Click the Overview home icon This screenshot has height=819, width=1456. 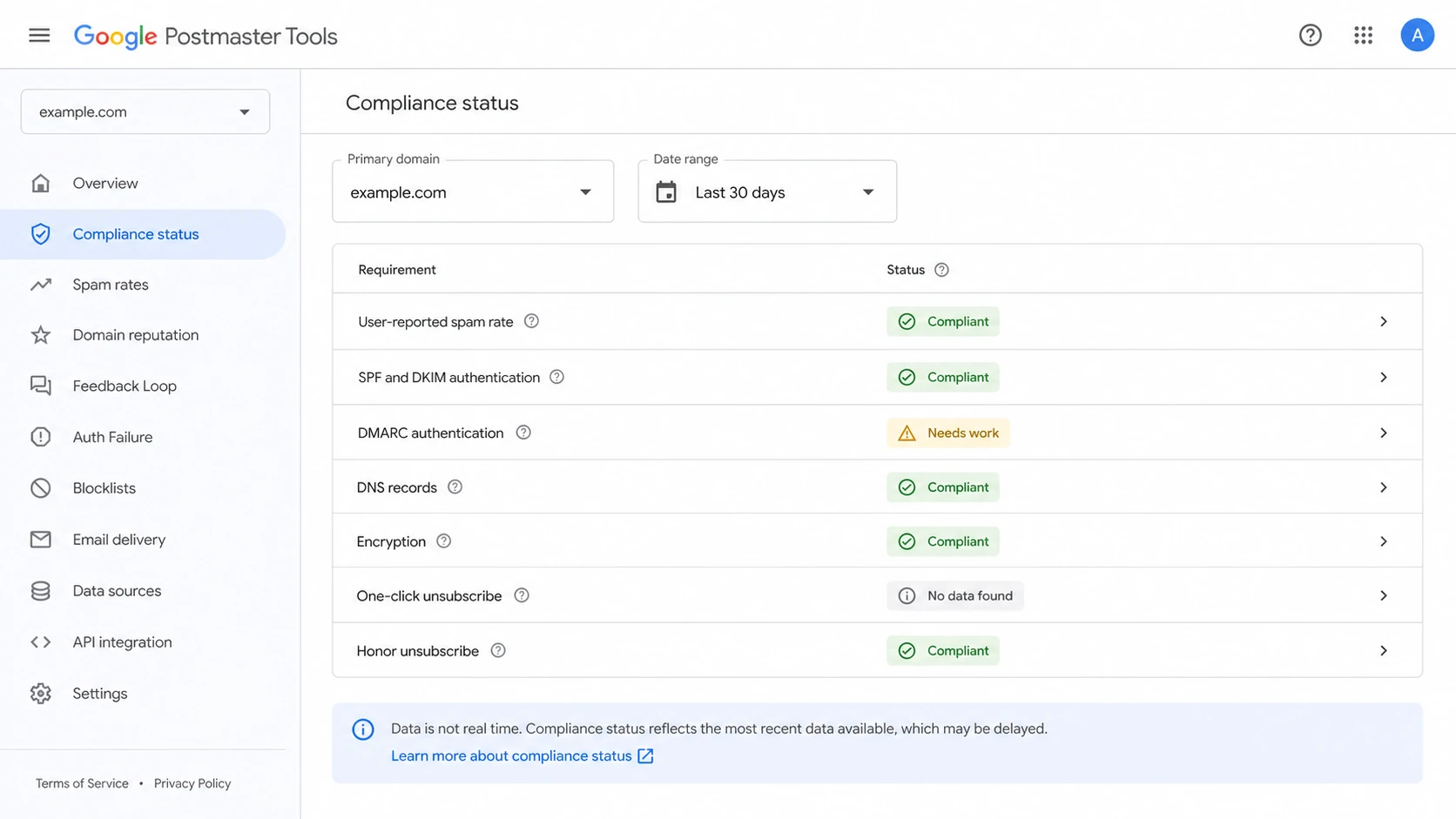[x=41, y=184]
